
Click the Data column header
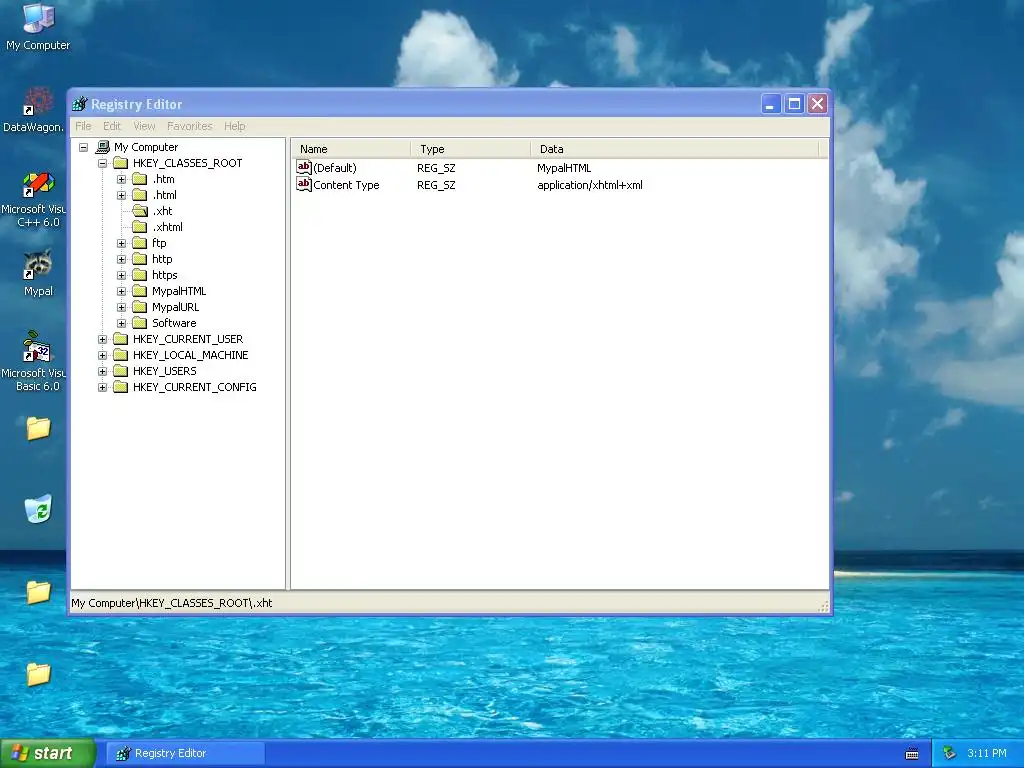675,149
